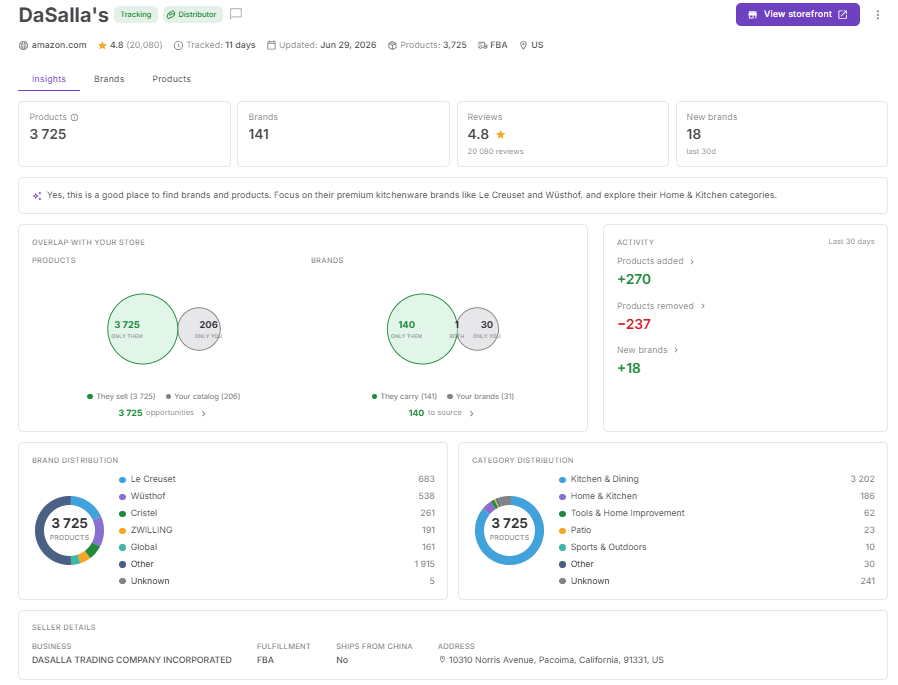The width and height of the screenshot is (898, 685).
Task: Open the 3 725 opportunities arrow
Action: [x=203, y=414]
